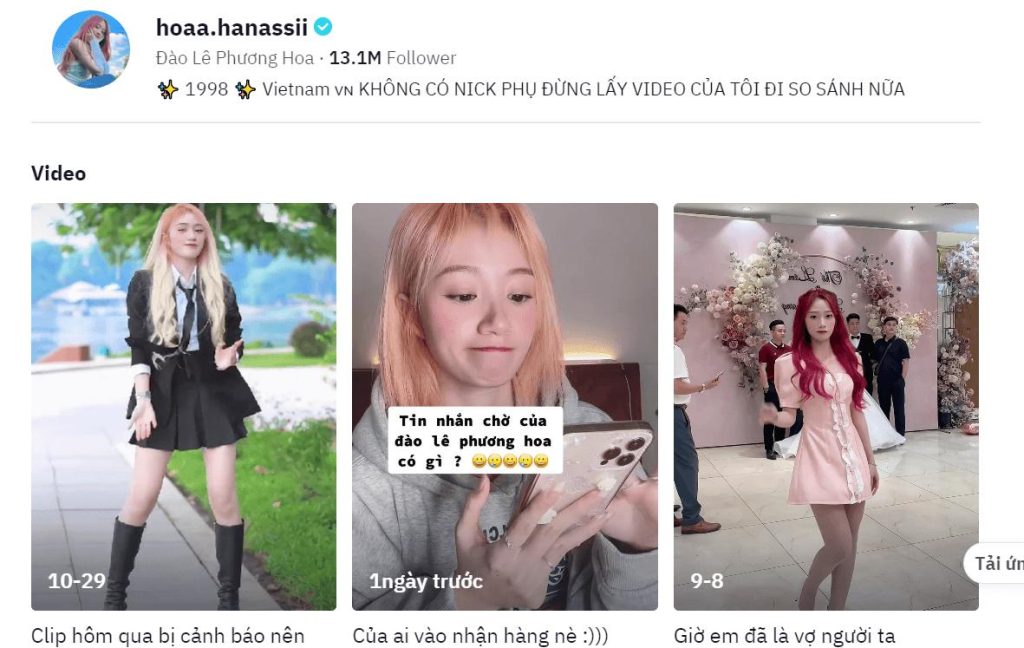Click the hoaa.hanassii profile avatar
Screen dimensions: 1024x648
point(91,49)
